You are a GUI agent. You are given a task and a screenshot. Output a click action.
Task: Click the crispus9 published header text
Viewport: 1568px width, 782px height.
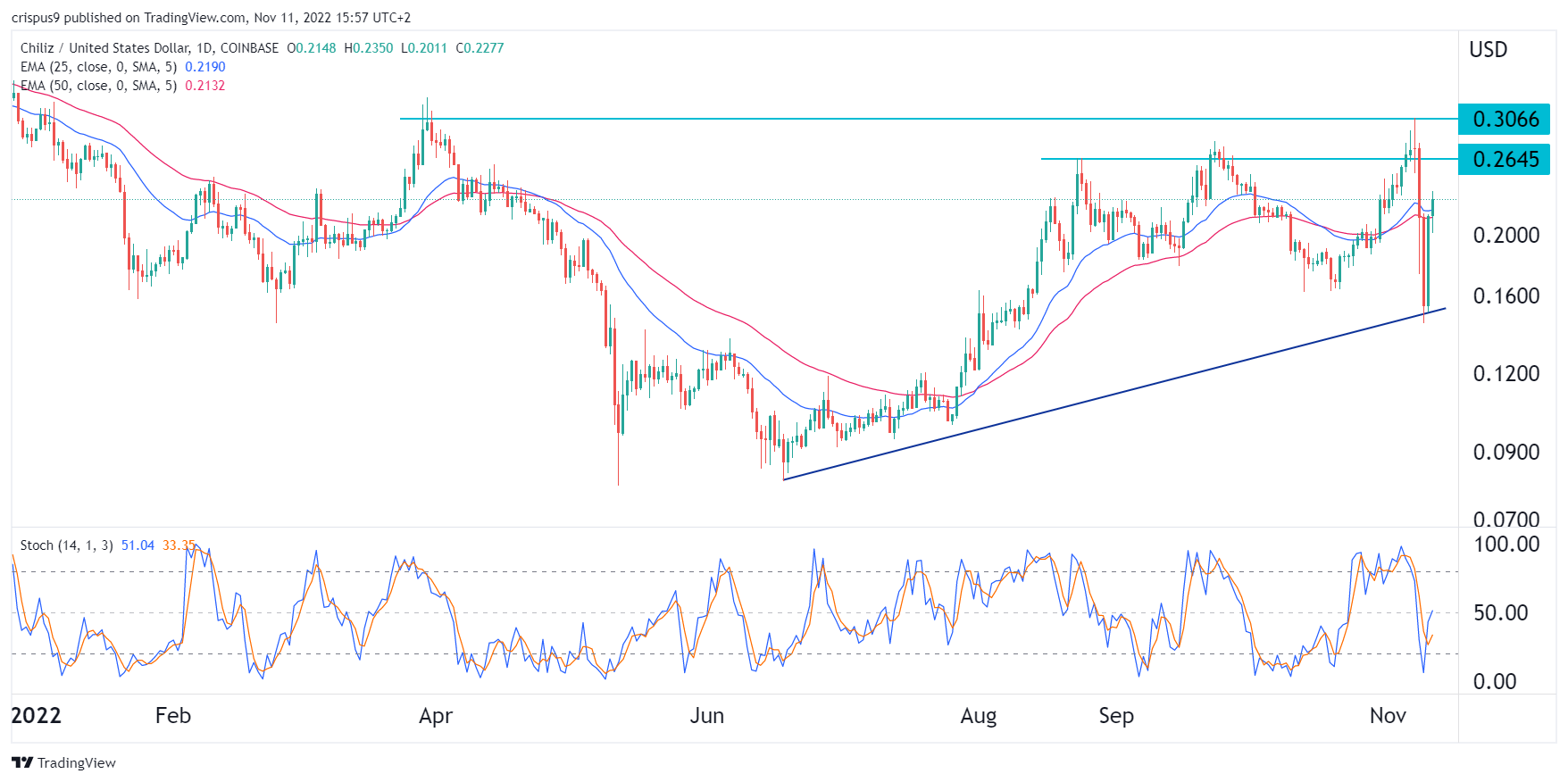[211, 18]
